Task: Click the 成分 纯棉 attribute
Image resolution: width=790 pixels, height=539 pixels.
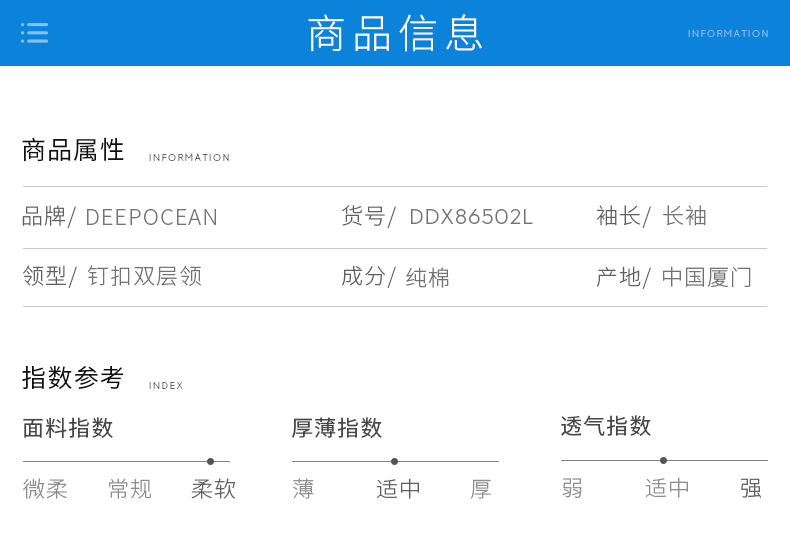Action: 396,277
